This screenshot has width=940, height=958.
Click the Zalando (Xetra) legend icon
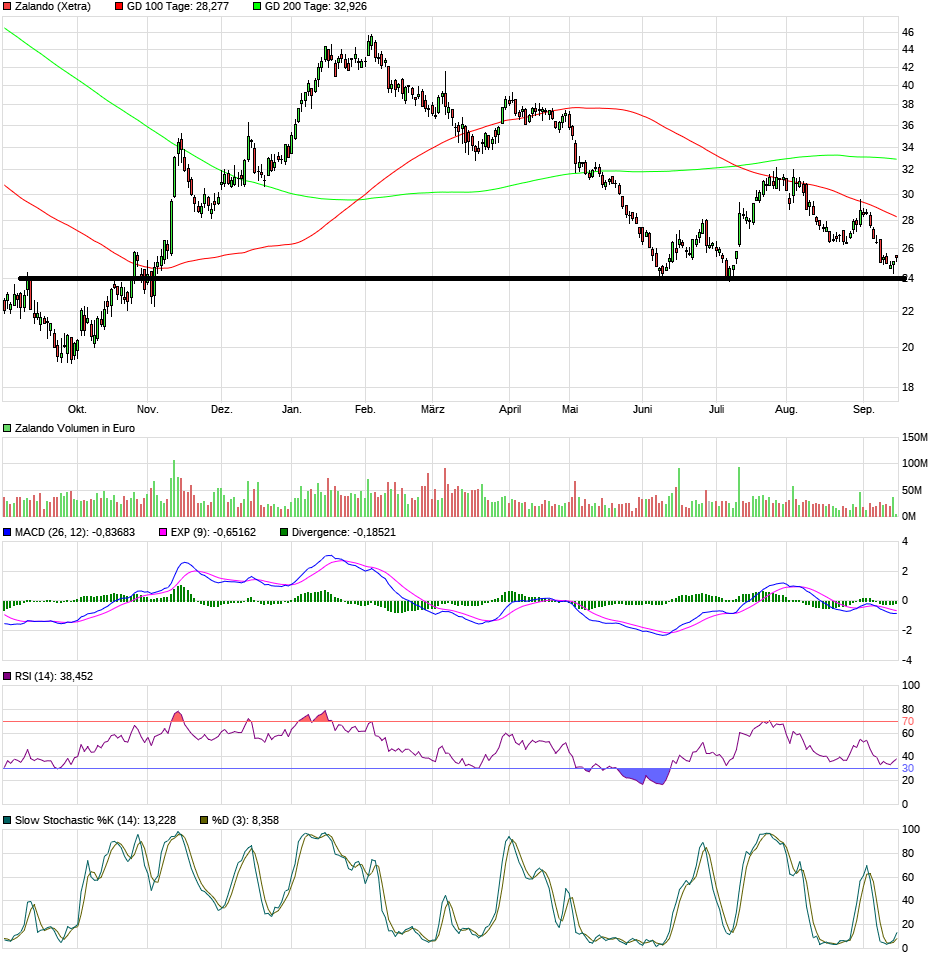pyautogui.click(x=8, y=8)
